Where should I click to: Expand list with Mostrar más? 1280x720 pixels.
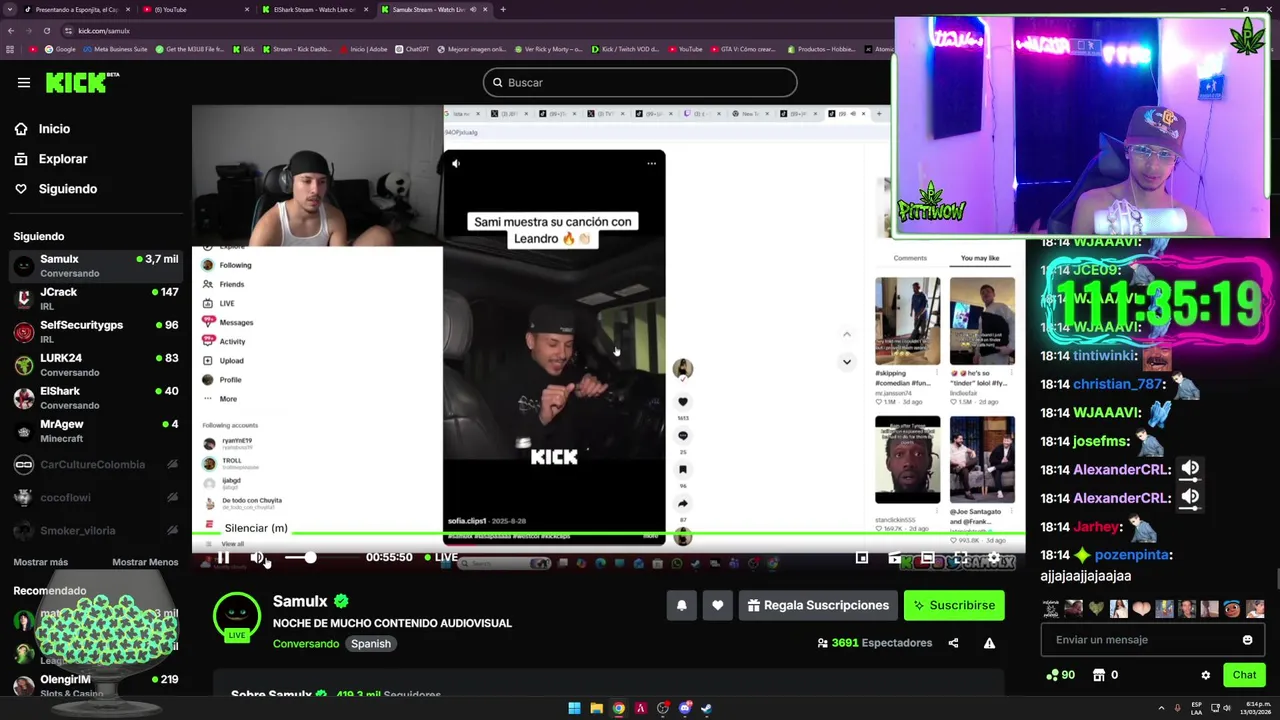pos(41,562)
